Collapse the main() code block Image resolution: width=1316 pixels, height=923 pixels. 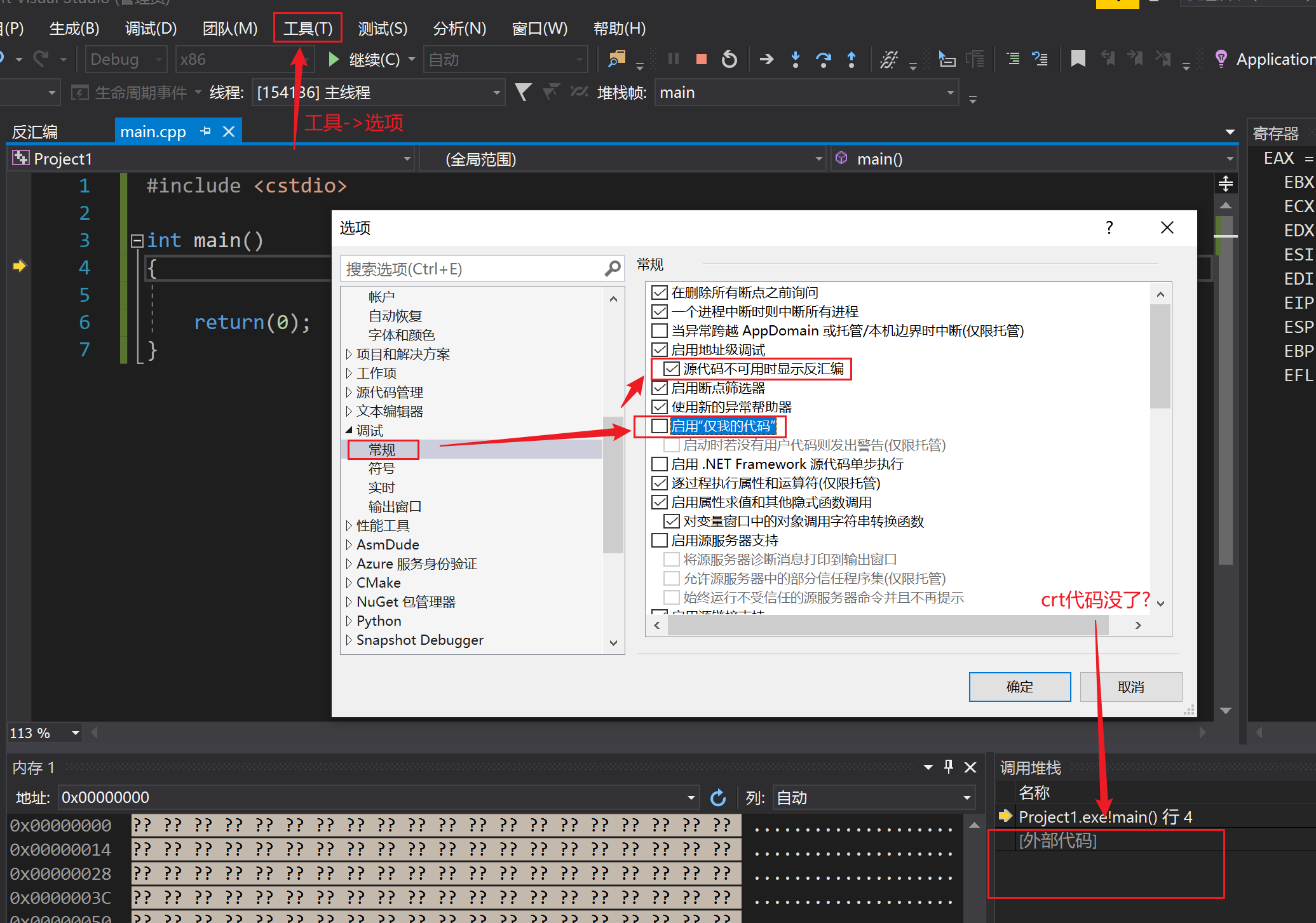click(137, 240)
